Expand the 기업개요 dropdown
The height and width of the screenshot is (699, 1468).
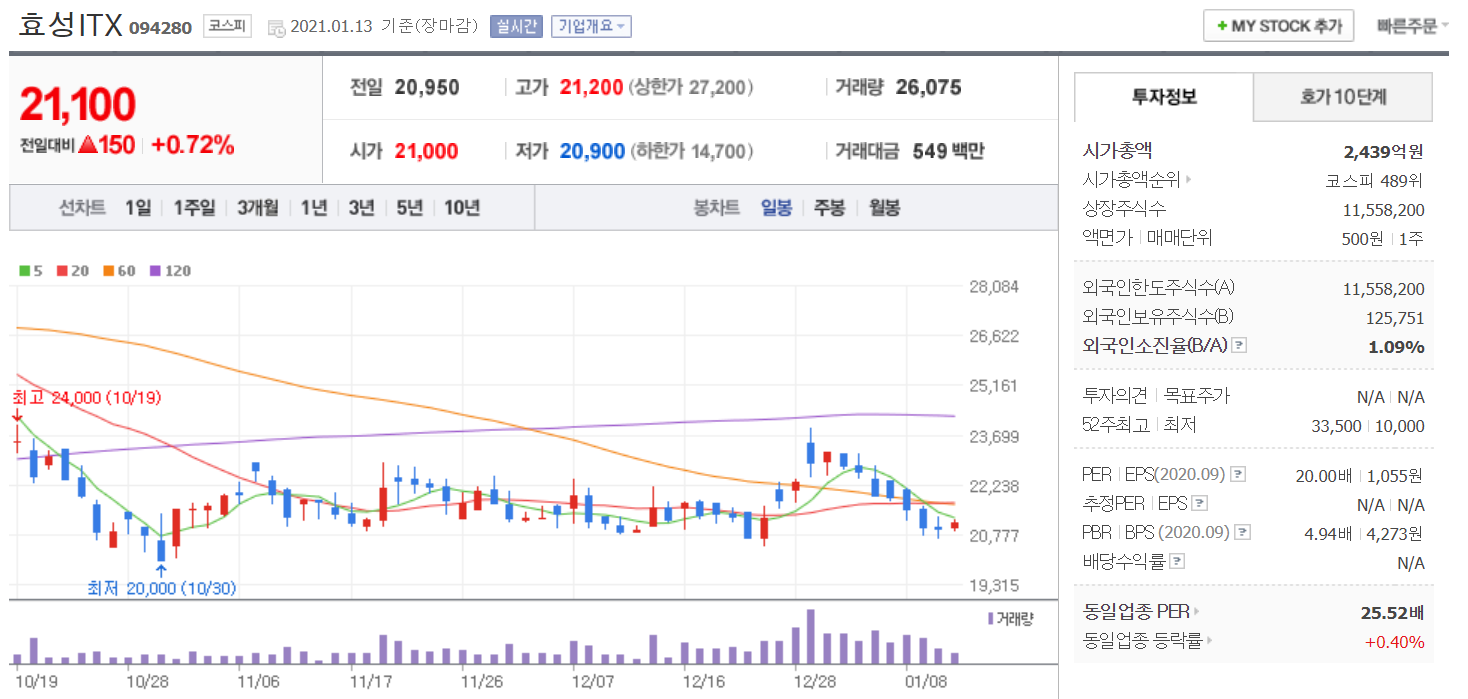[591, 26]
